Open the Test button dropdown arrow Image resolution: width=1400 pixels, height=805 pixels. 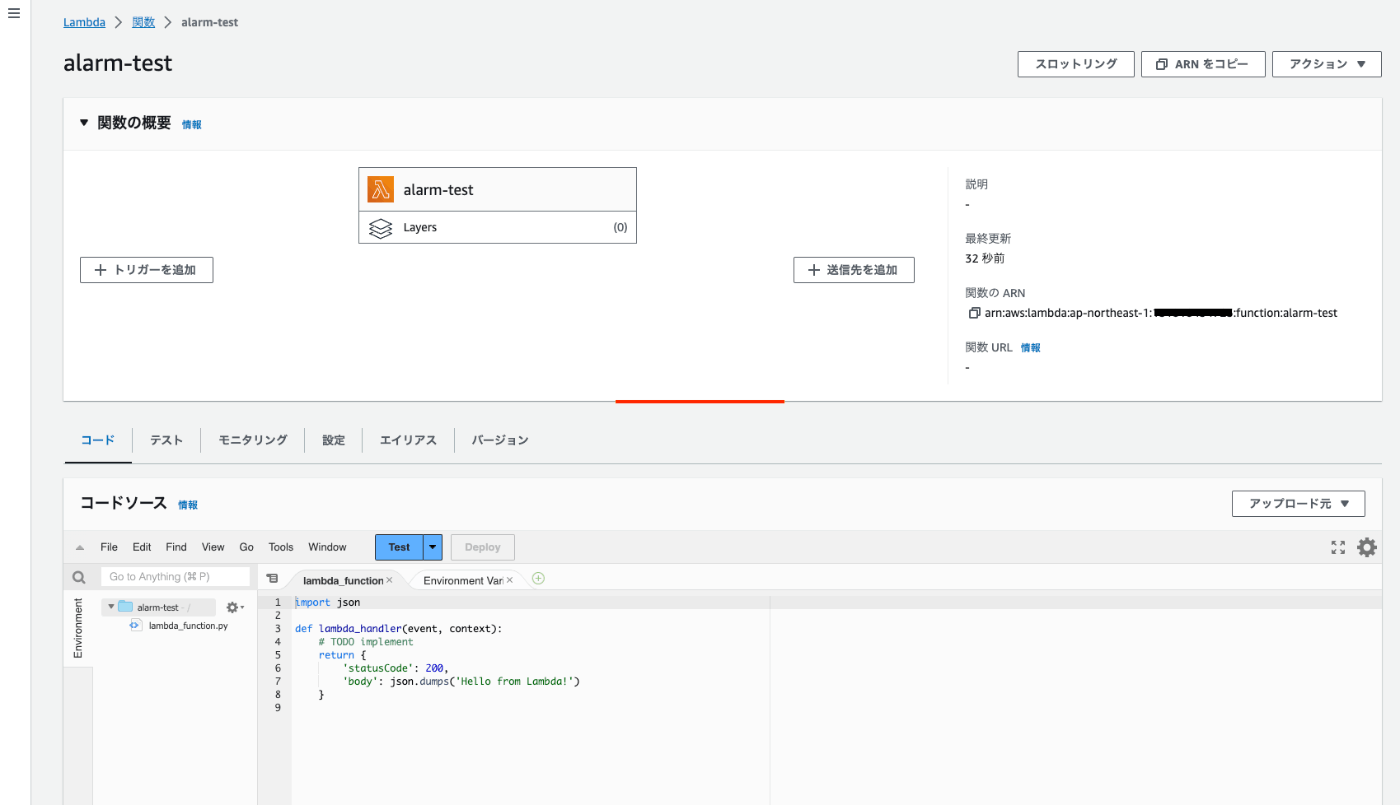433,547
